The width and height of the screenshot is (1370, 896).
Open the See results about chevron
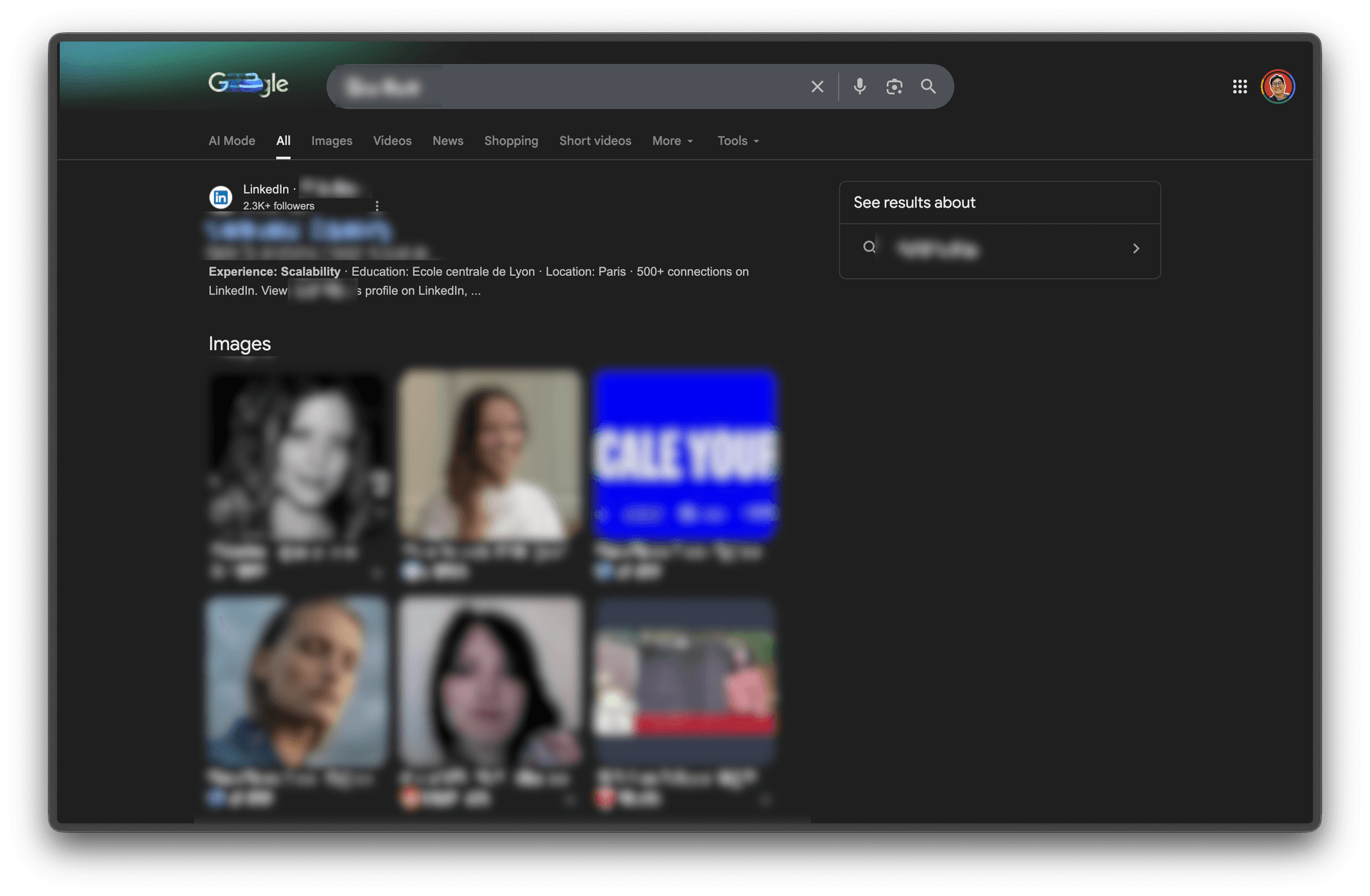pyautogui.click(x=1135, y=248)
